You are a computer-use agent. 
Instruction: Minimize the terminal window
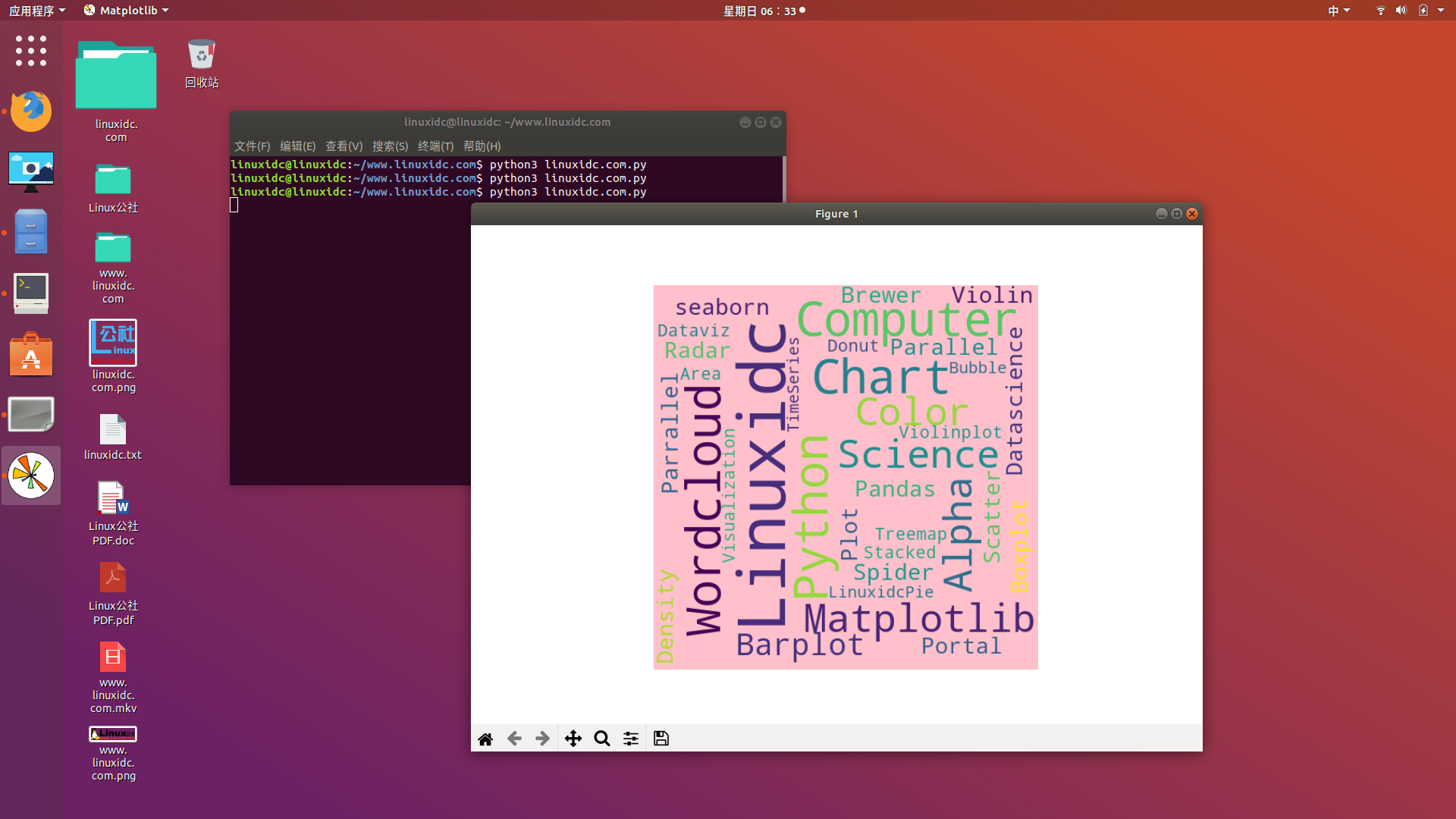[x=745, y=122]
